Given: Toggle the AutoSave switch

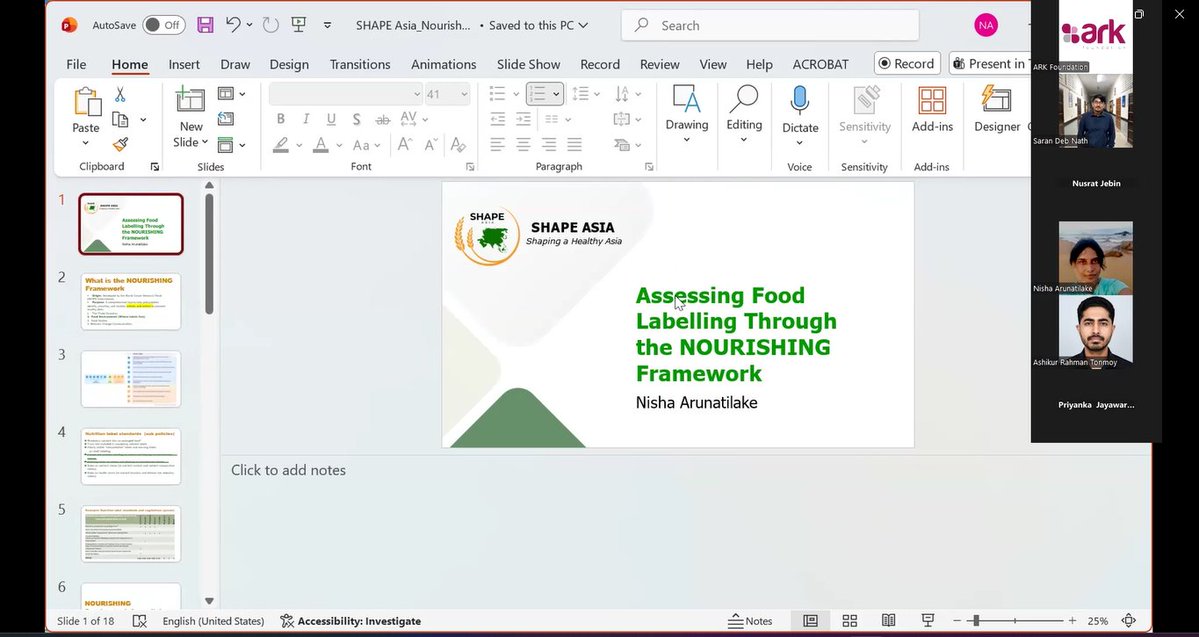Looking at the screenshot, I should click(164, 25).
